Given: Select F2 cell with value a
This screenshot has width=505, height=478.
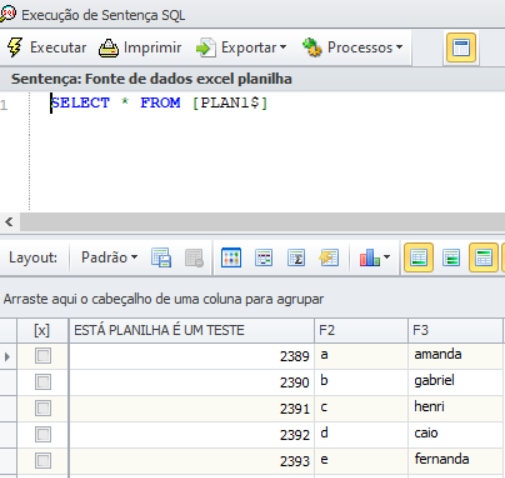Looking at the screenshot, I should pos(361,356).
